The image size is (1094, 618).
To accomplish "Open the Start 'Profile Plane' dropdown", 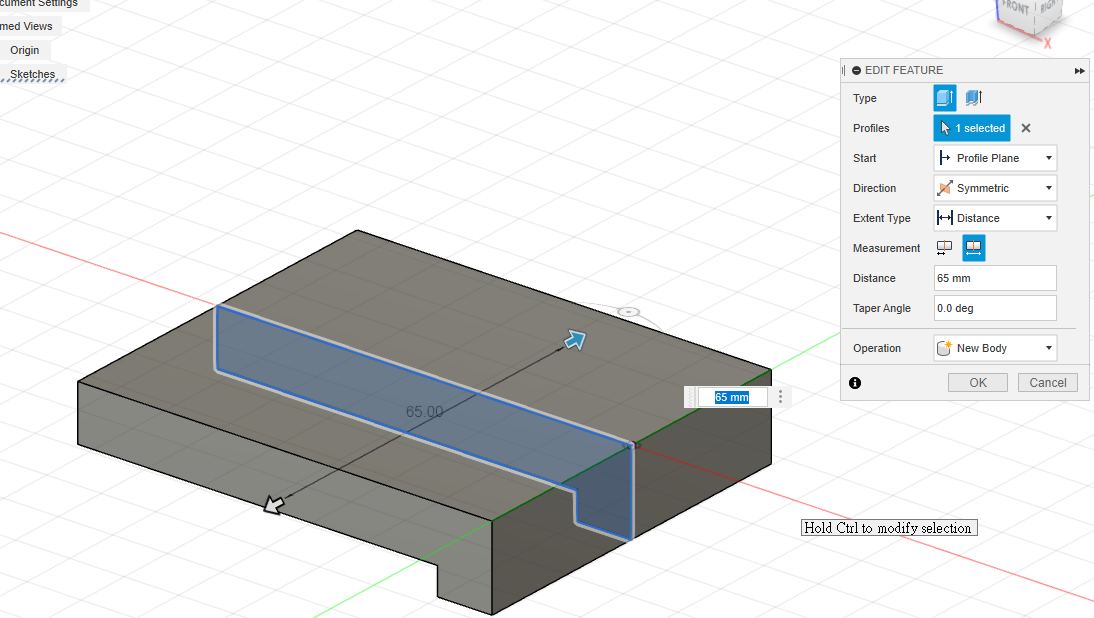I will click(x=995, y=158).
